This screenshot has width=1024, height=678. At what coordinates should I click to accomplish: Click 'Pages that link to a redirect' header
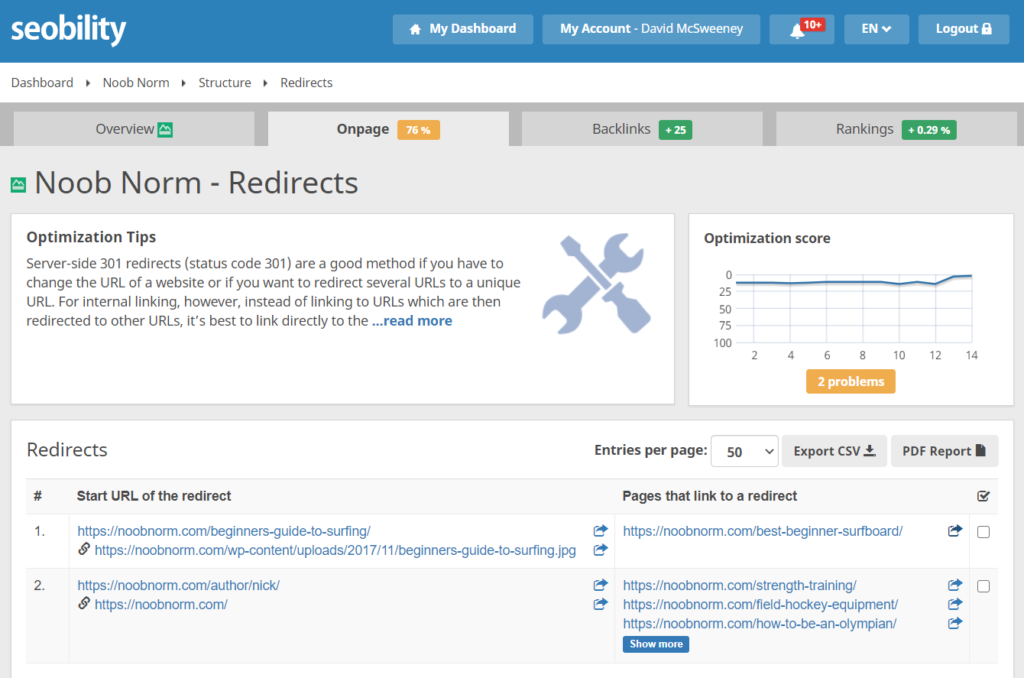[709, 496]
